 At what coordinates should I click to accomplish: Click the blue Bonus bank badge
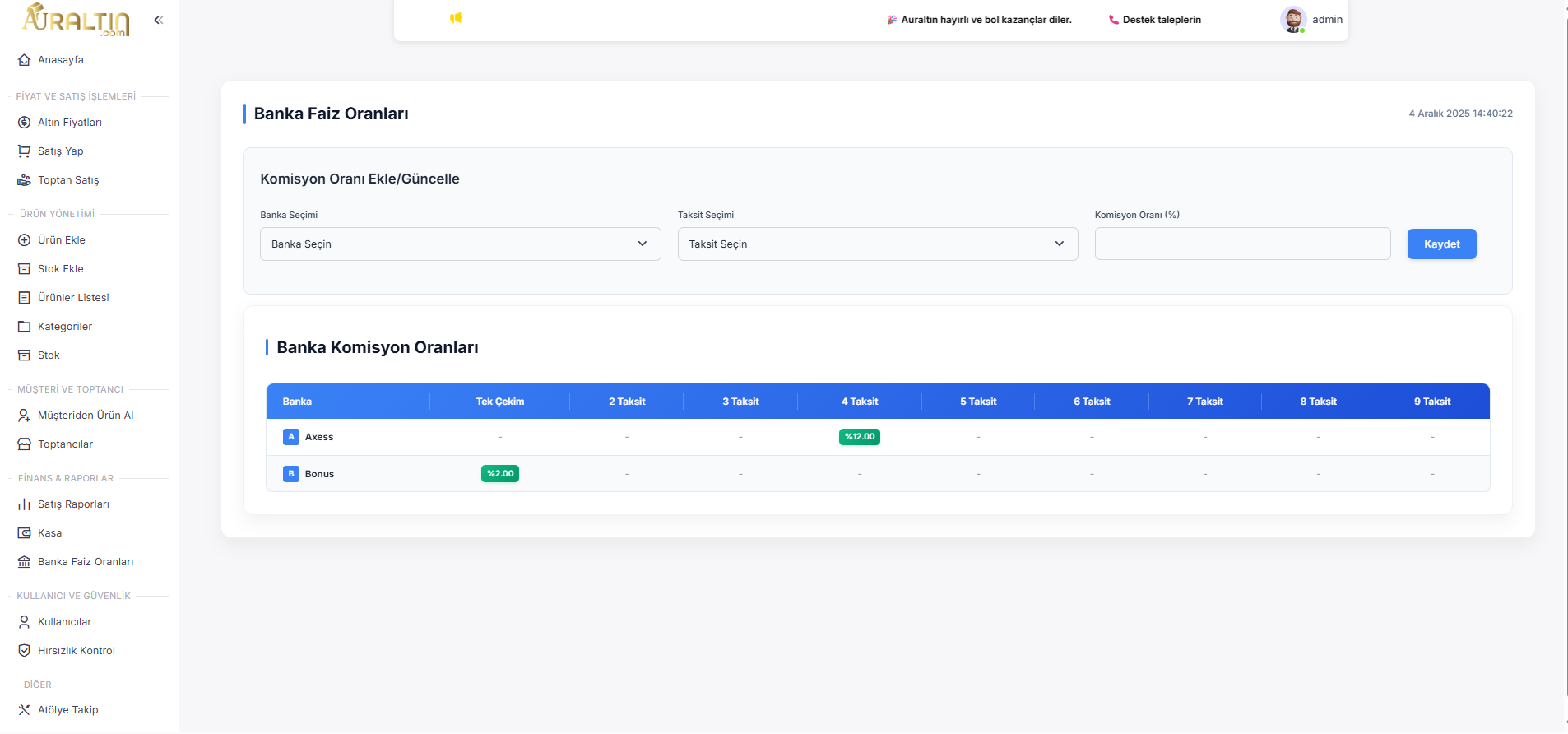pos(291,474)
